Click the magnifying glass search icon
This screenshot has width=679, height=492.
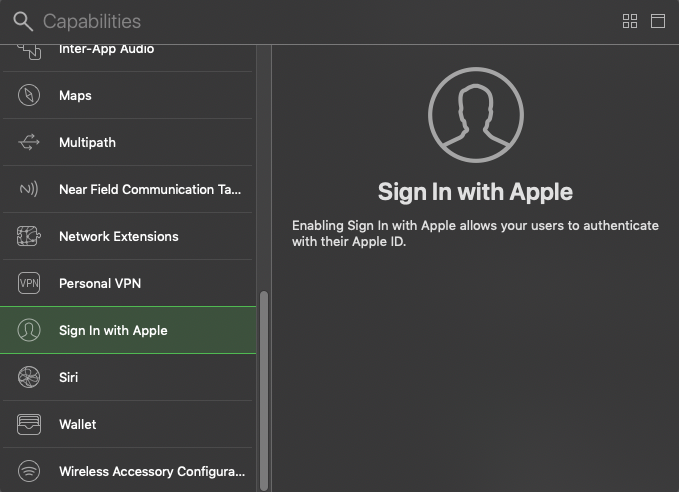click(22, 21)
